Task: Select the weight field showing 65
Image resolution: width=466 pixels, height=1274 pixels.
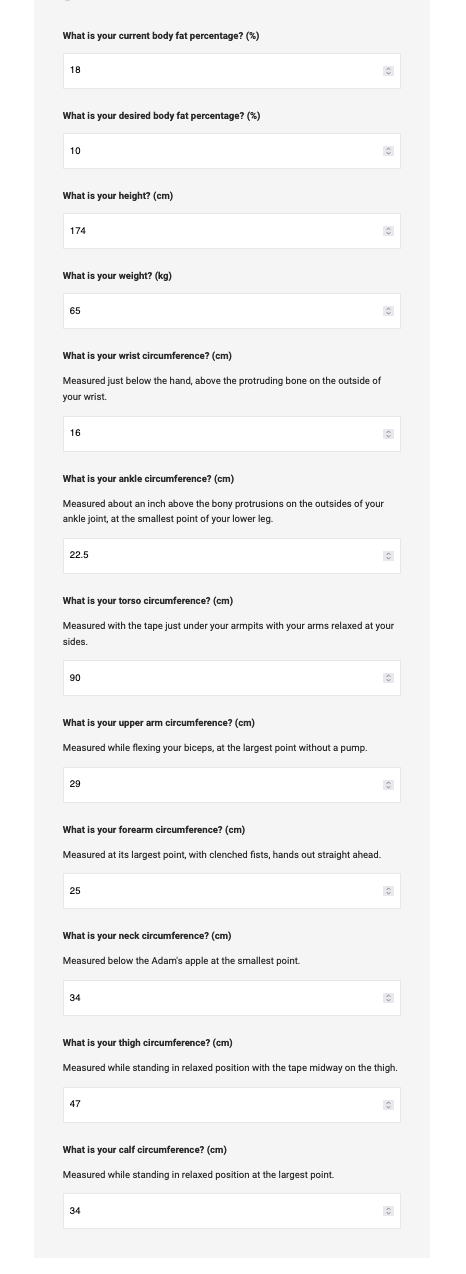Action: point(231,311)
